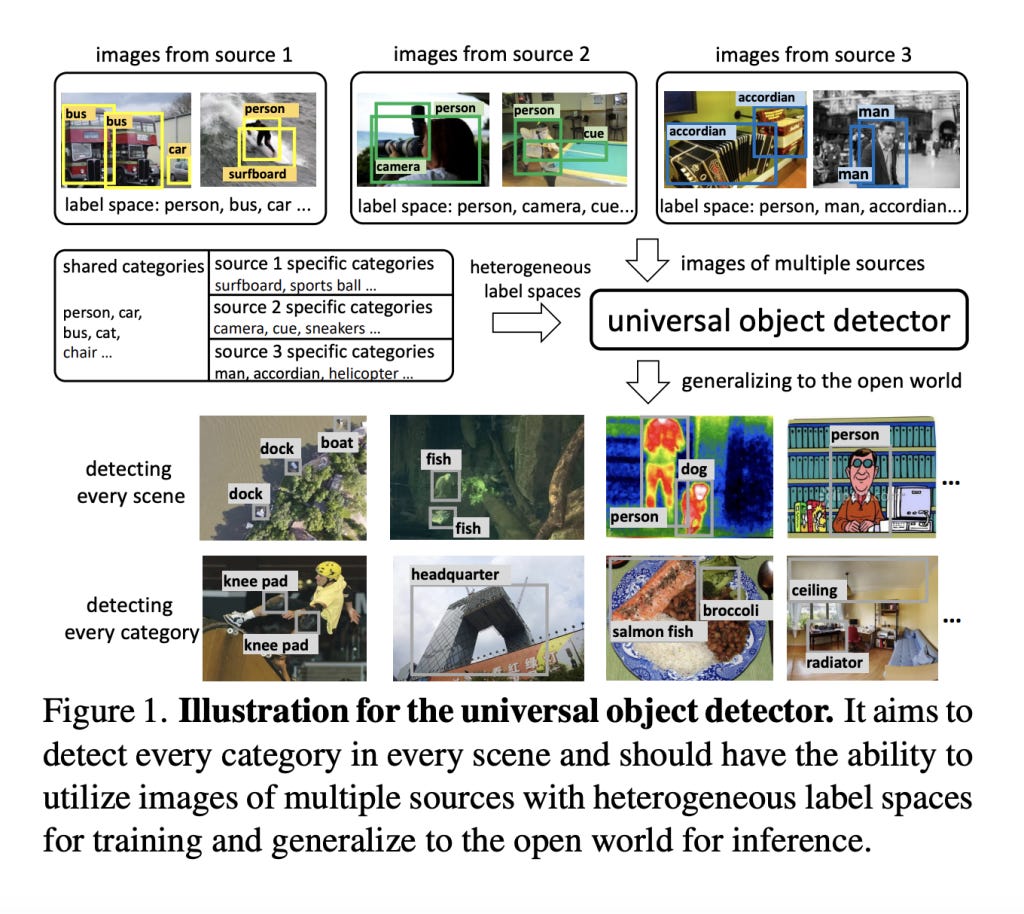The height and width of the screenshot is (914, 1024).
Task: Click 'label space: person, camera, cue...' text
Action: 496,206
